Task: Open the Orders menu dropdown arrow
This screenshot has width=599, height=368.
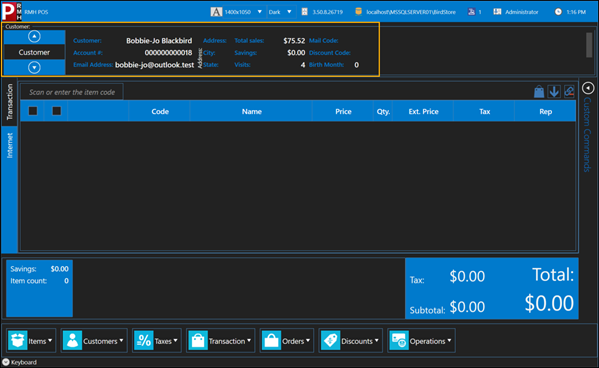Action: (308, 340)
